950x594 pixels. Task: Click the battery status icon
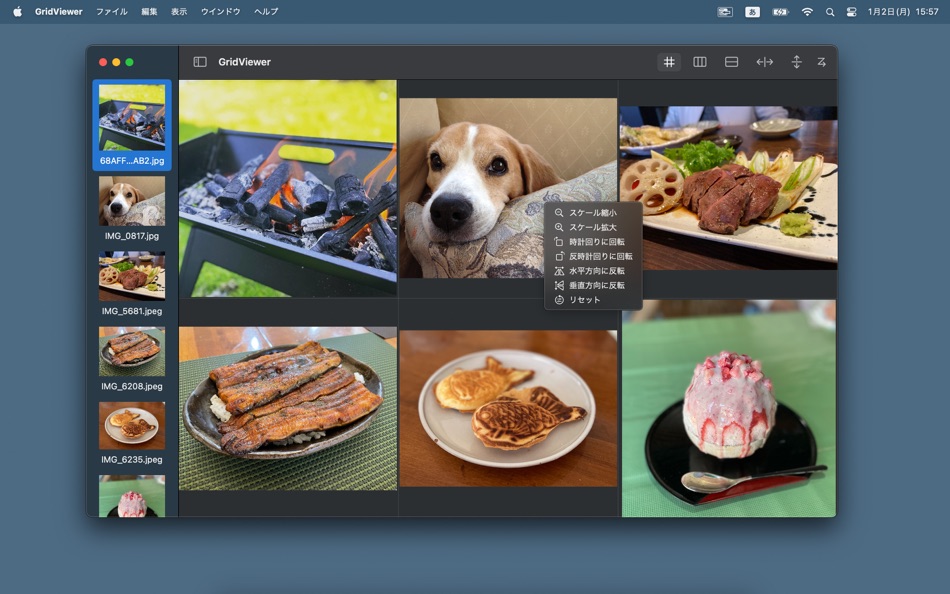point(780,12)
